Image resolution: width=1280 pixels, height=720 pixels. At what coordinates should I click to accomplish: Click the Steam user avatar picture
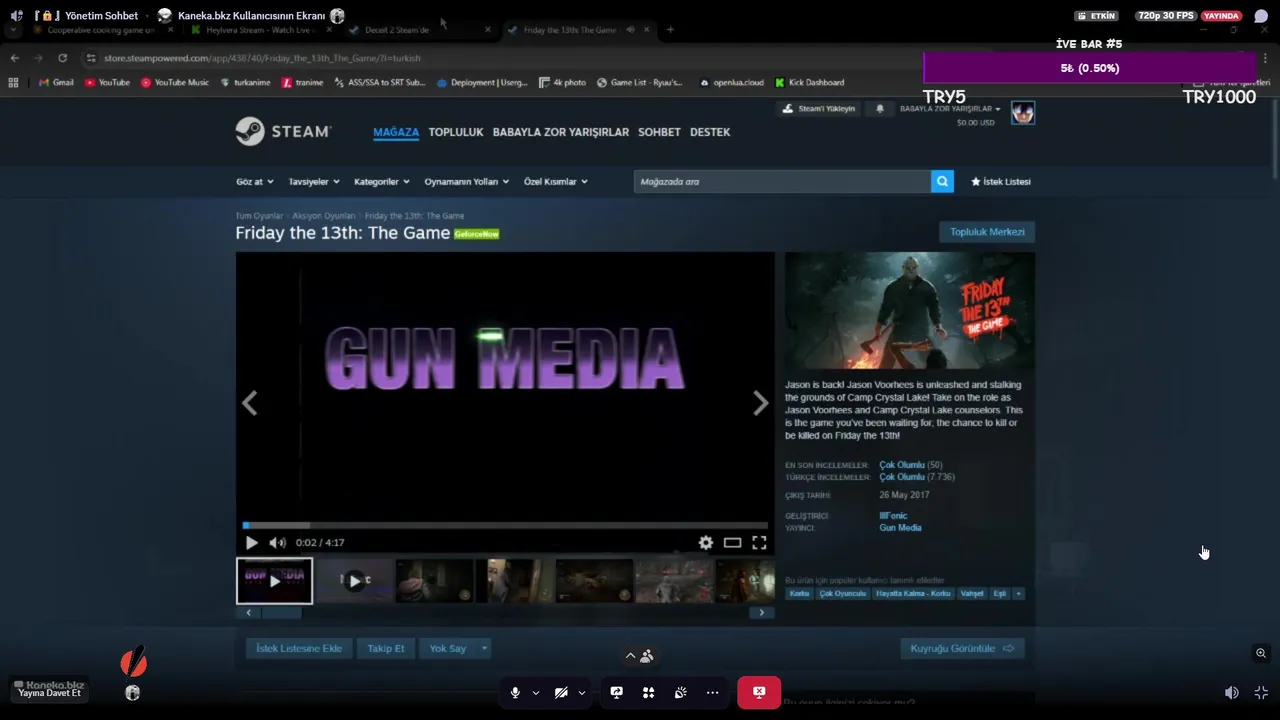(x=1022, y=112)
